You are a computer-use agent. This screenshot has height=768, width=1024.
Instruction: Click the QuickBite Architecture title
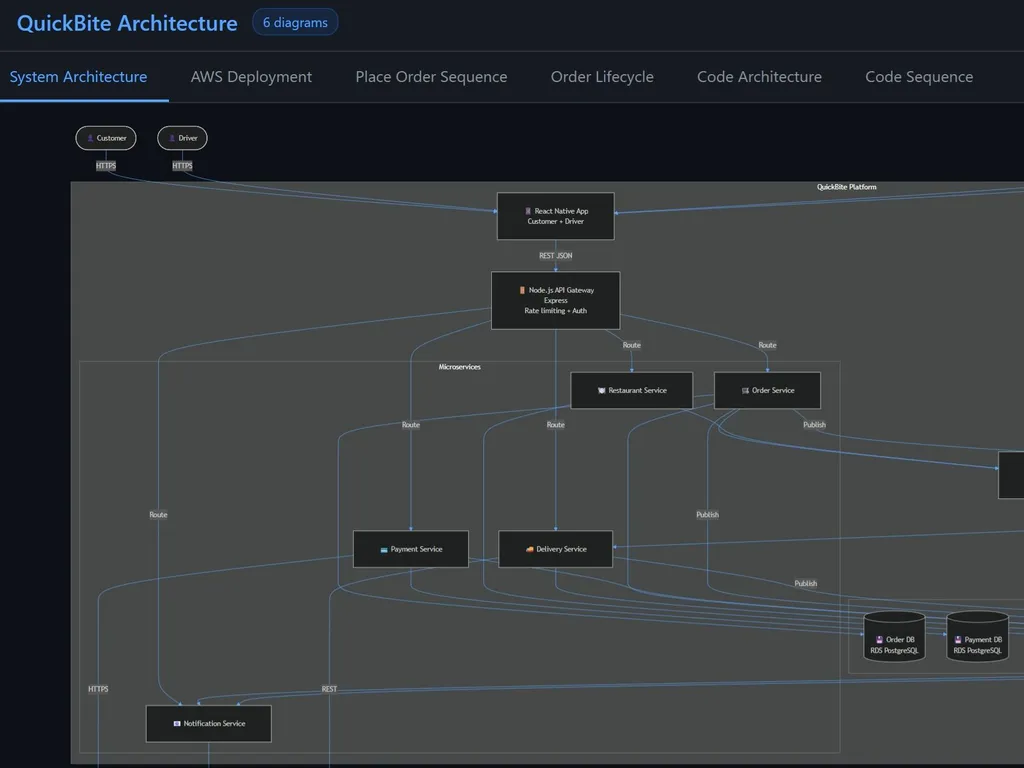point(127,24)
